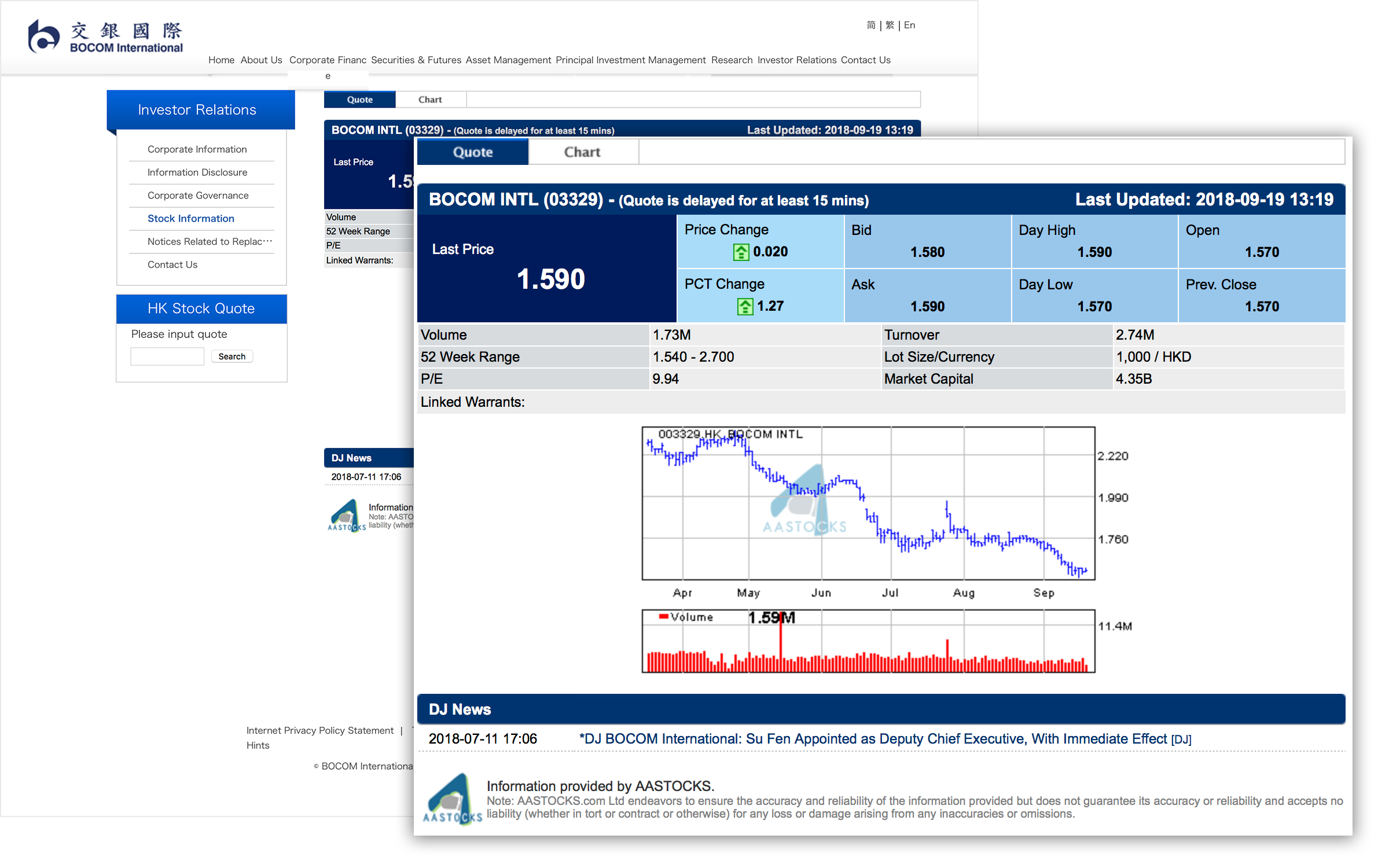Screen dimensions: 1389x868
Task: Click the green up arrow beside Price Change
Action: pos(742,252)
